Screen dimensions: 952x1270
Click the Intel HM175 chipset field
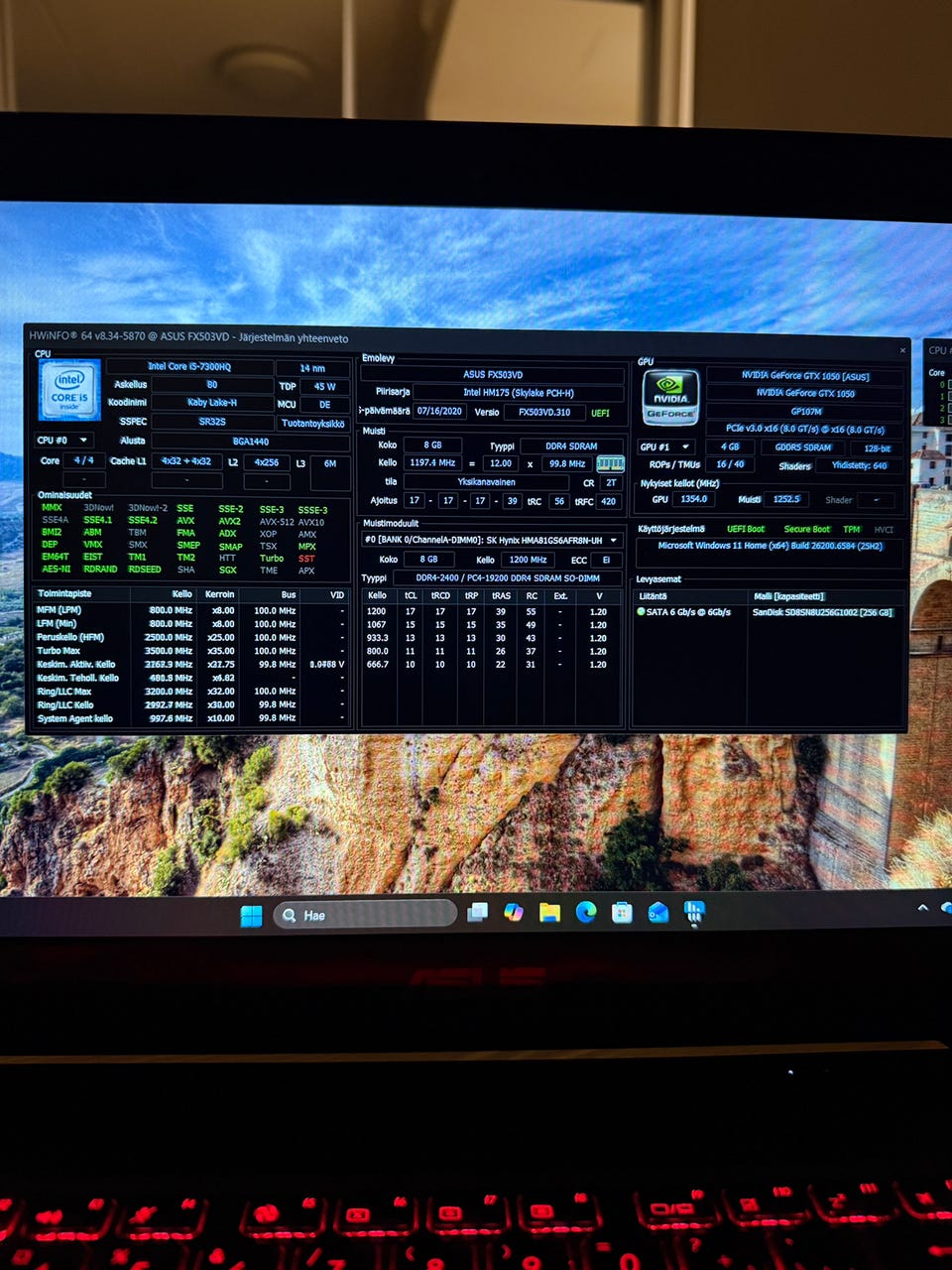tap(519, 392)
